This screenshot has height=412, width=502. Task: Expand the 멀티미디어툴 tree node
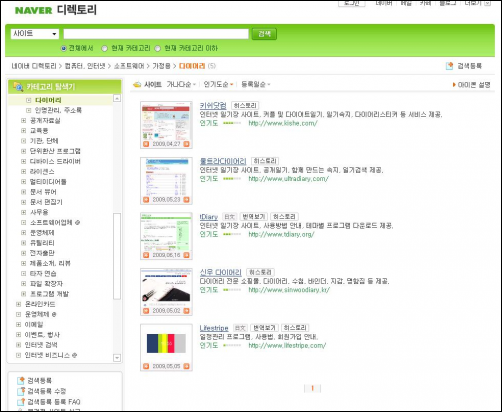[x=23, y=182]
